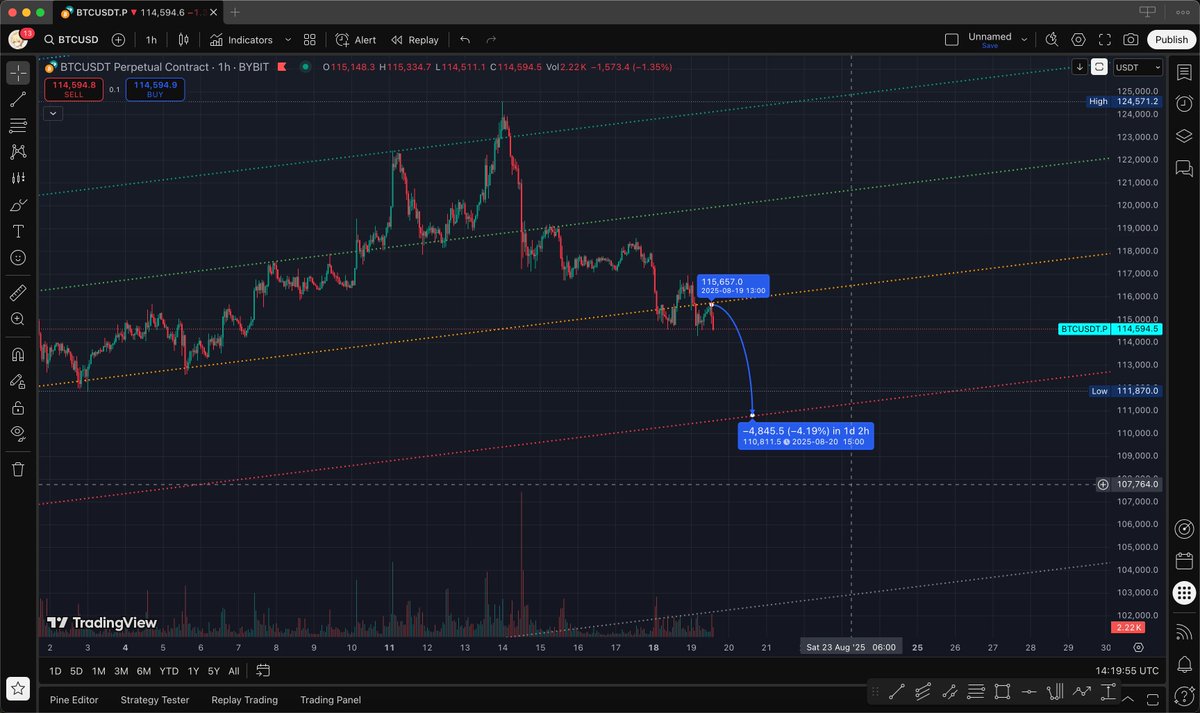Select the 1M date range
Screen dimensions: 1200x713
tap(98, 671)
